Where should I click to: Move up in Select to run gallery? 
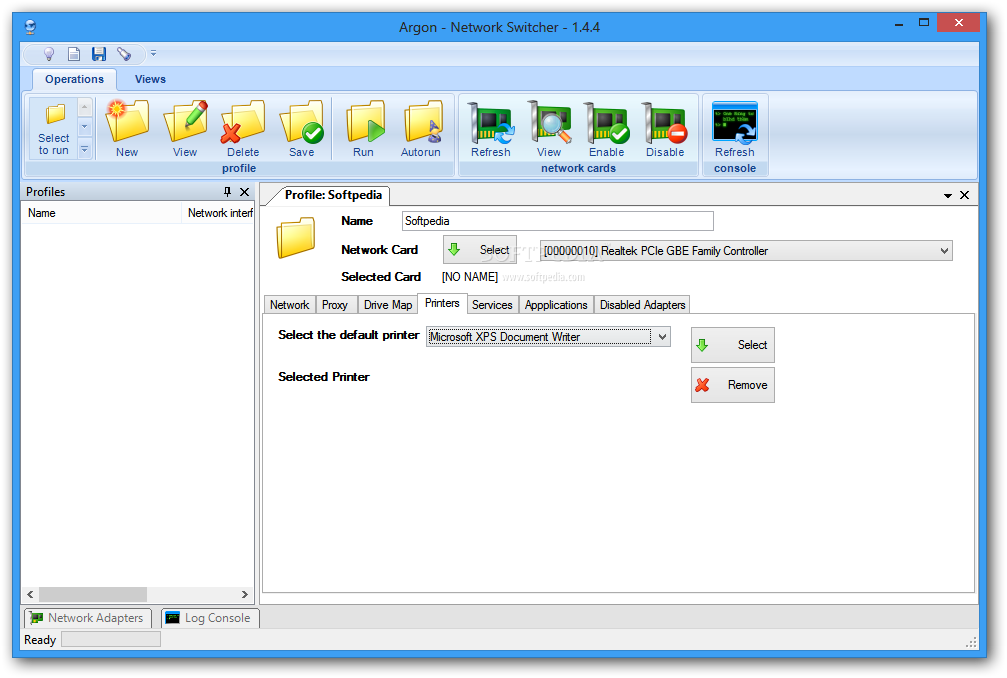(x=85, y=107)
